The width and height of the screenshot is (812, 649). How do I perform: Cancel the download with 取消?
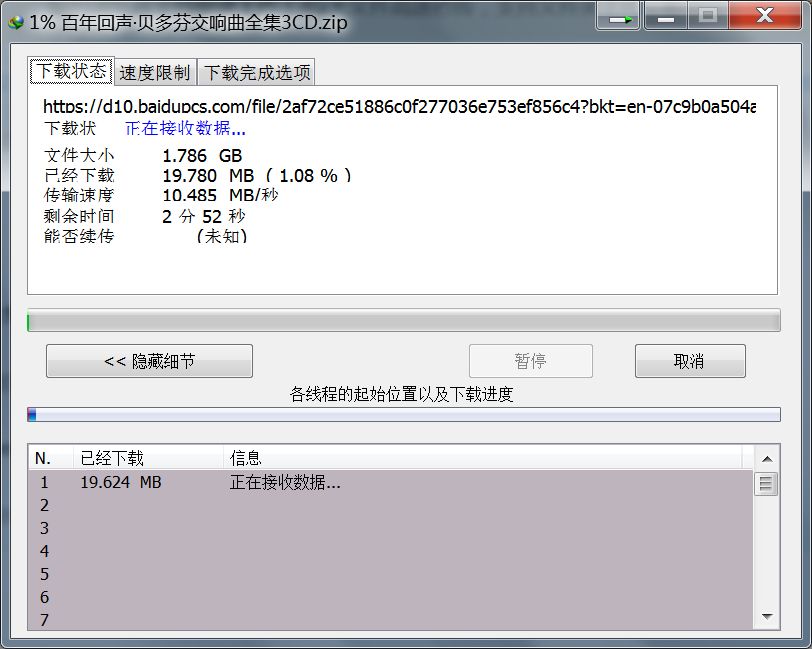click(x=689, y=361)
